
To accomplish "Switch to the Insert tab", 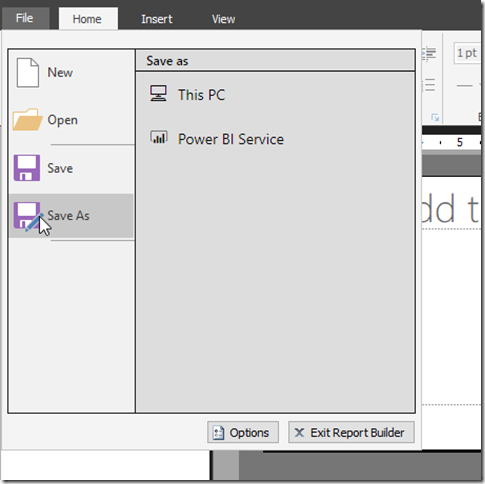I will coord(157,19).
